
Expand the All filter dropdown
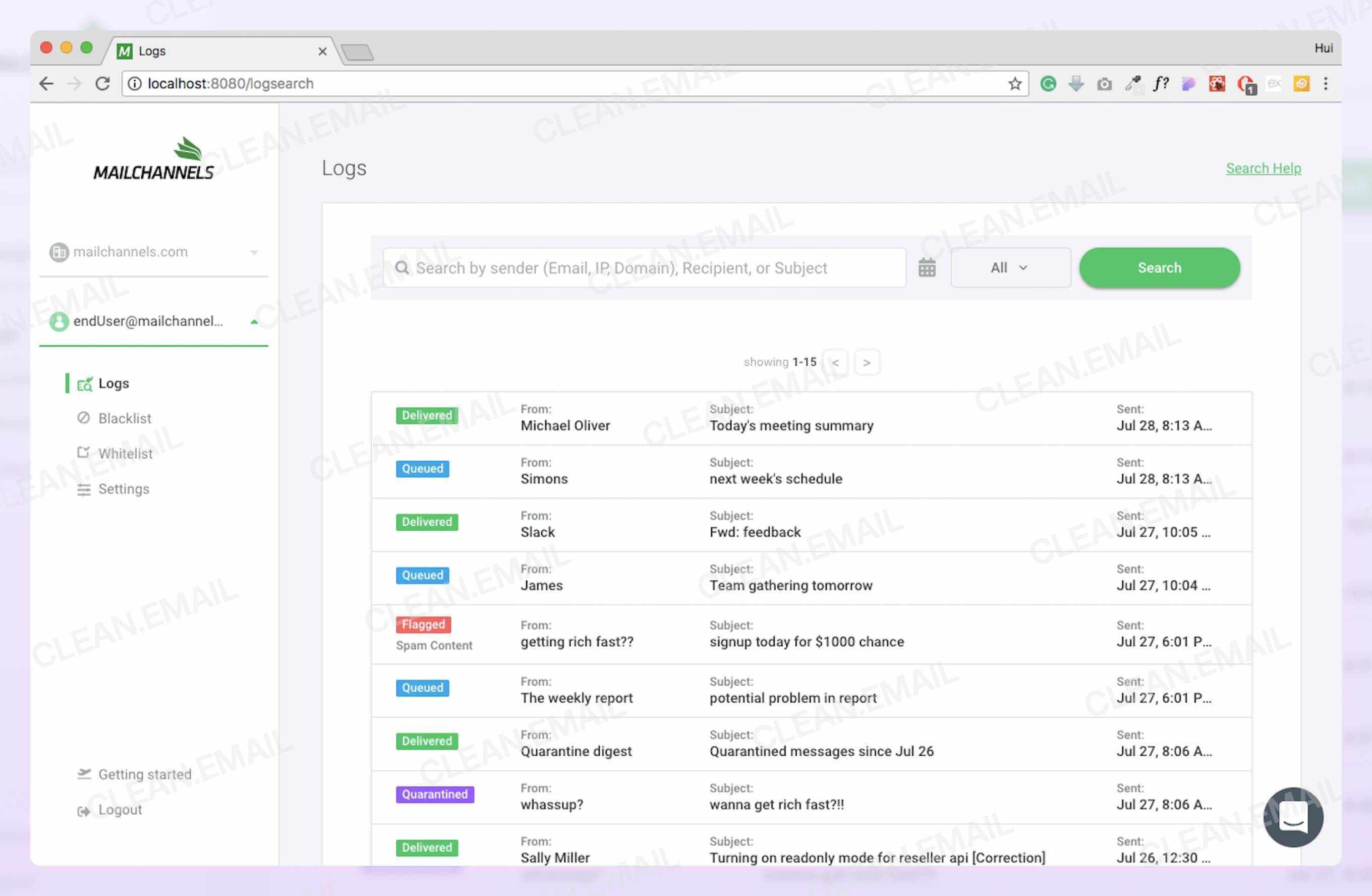click(x=1010, y=267)
